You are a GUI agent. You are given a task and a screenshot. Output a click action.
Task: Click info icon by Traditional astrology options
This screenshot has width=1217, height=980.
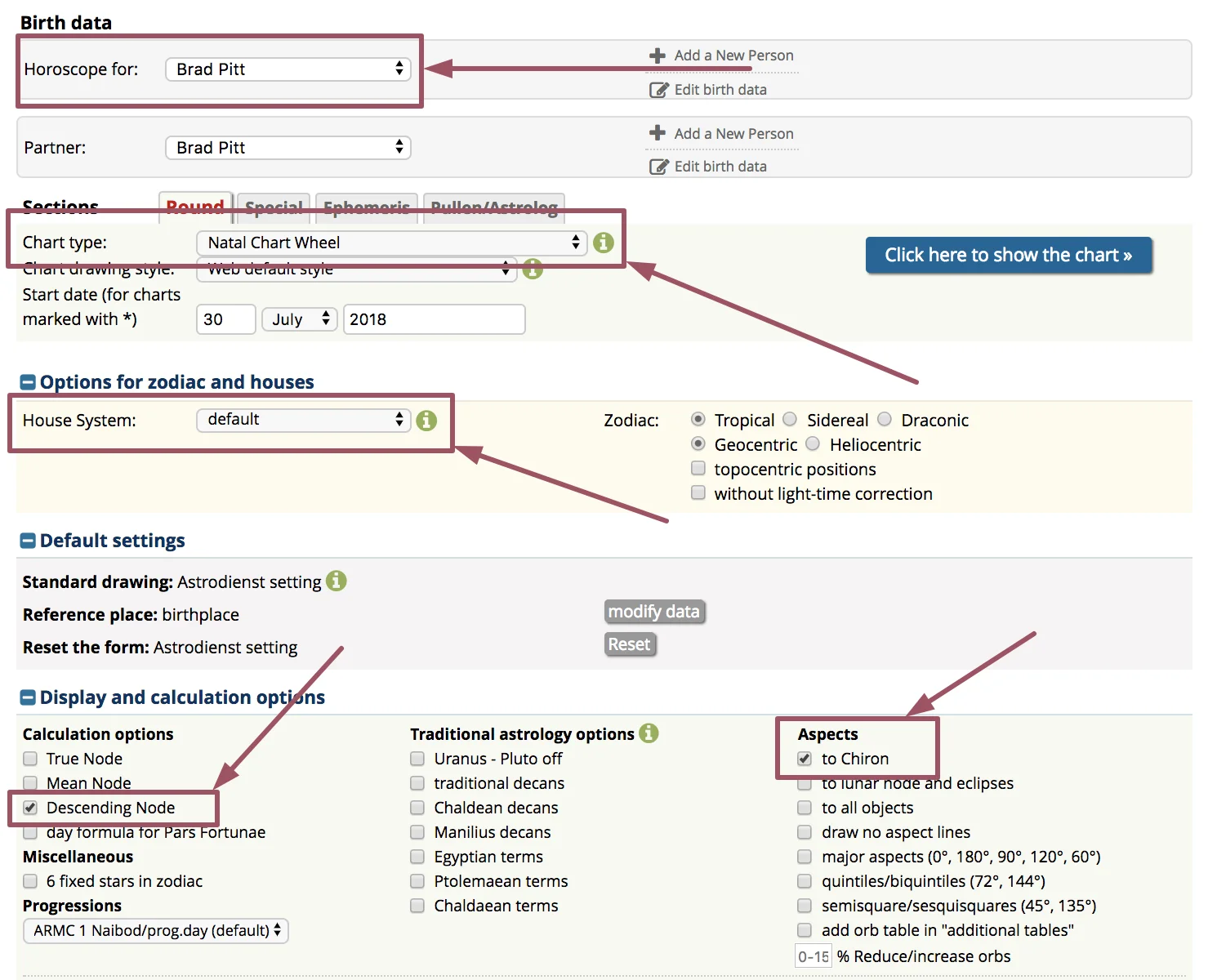(649, 733)
